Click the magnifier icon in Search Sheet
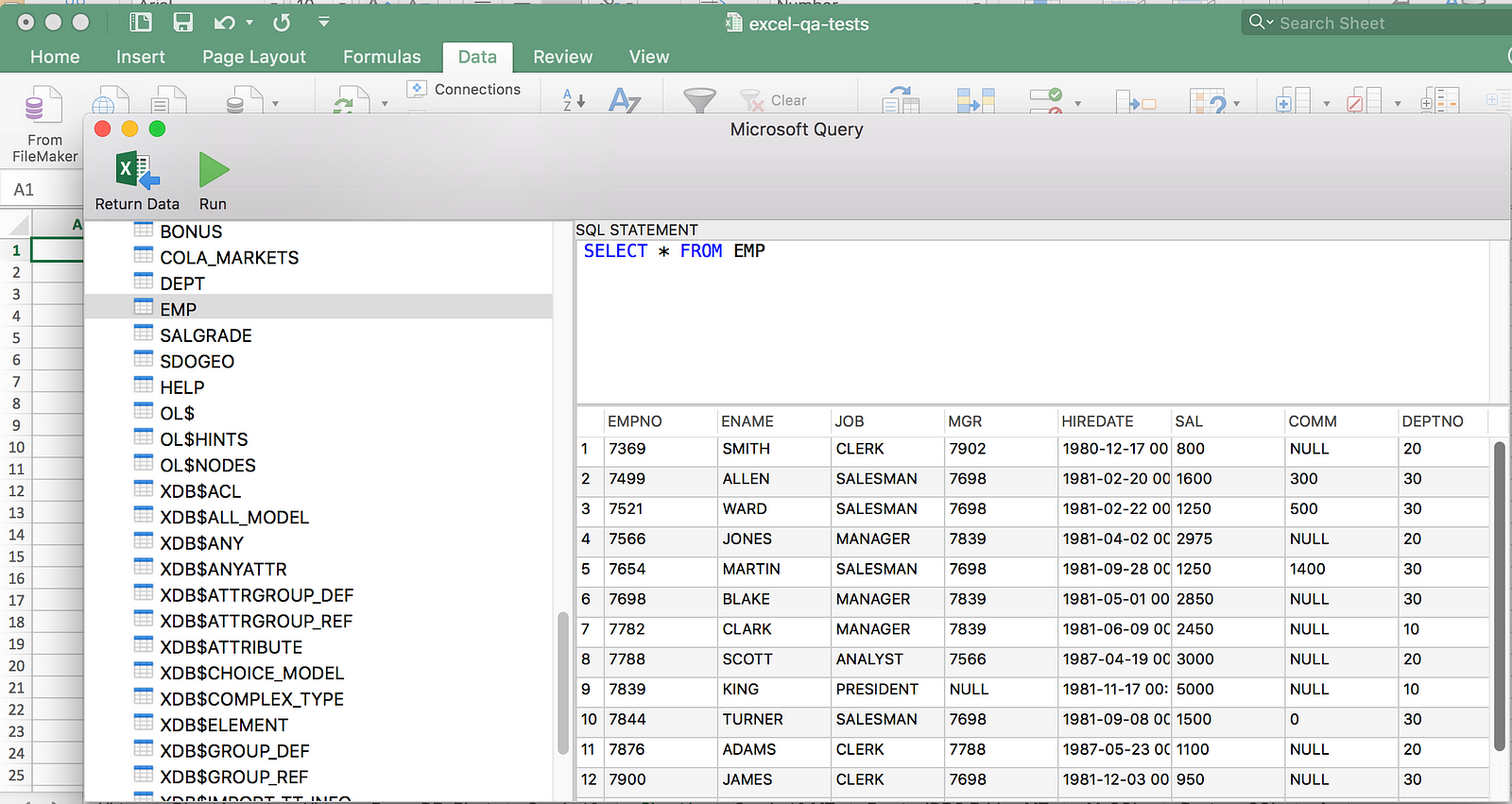Screen dimensions: 1512x804 click(x=1257, y=22)
